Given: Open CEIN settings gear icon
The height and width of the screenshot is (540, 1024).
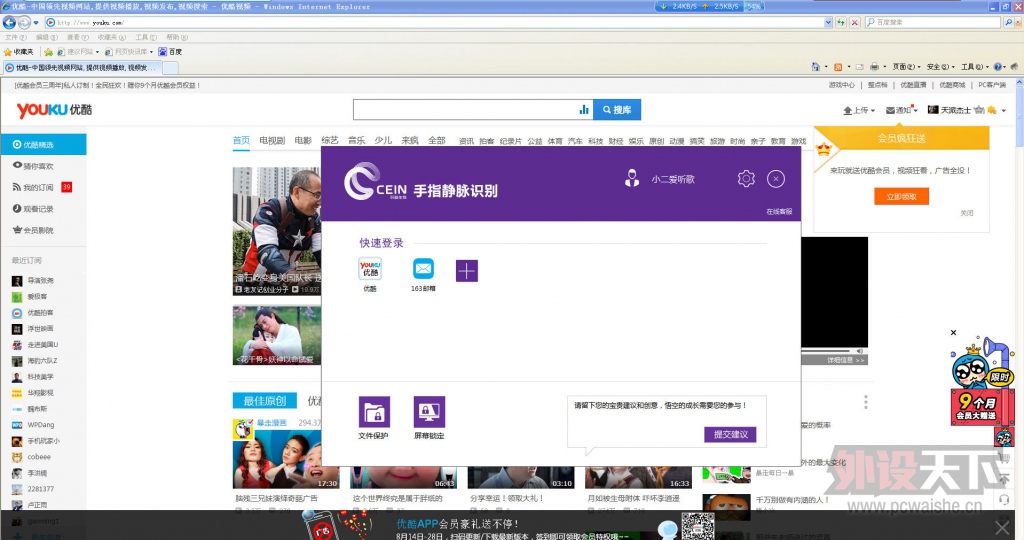Looking at the screenshot, I should [746, 178].
